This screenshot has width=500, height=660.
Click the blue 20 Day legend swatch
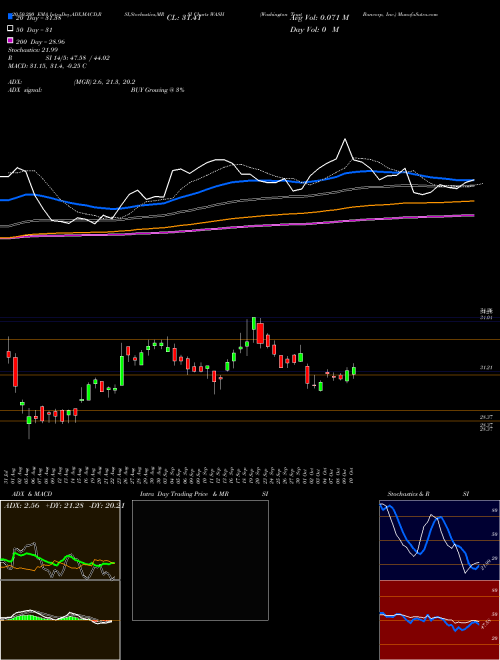(10, 16)
